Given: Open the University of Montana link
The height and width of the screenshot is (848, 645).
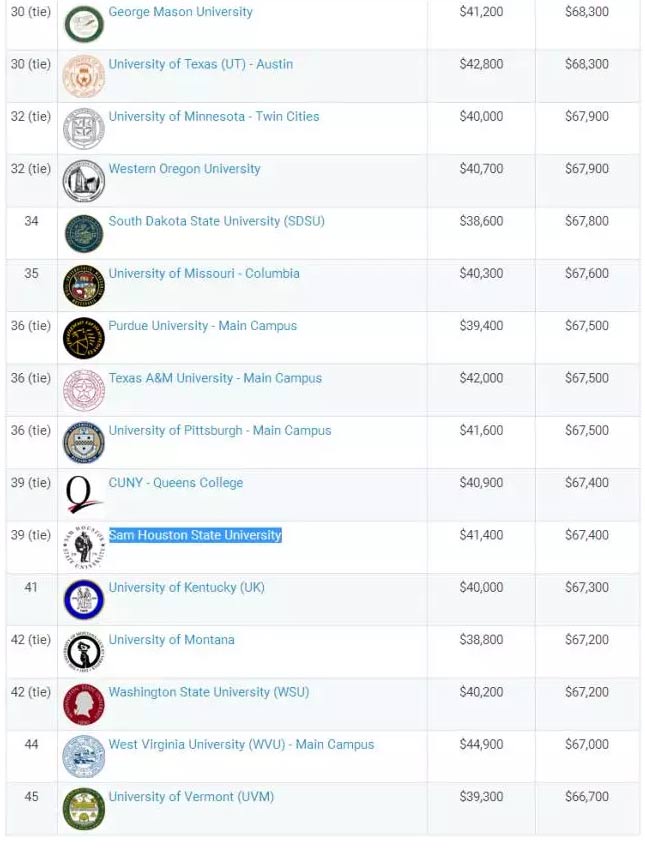Looking at the screenshot, I should tap(171, 640).
